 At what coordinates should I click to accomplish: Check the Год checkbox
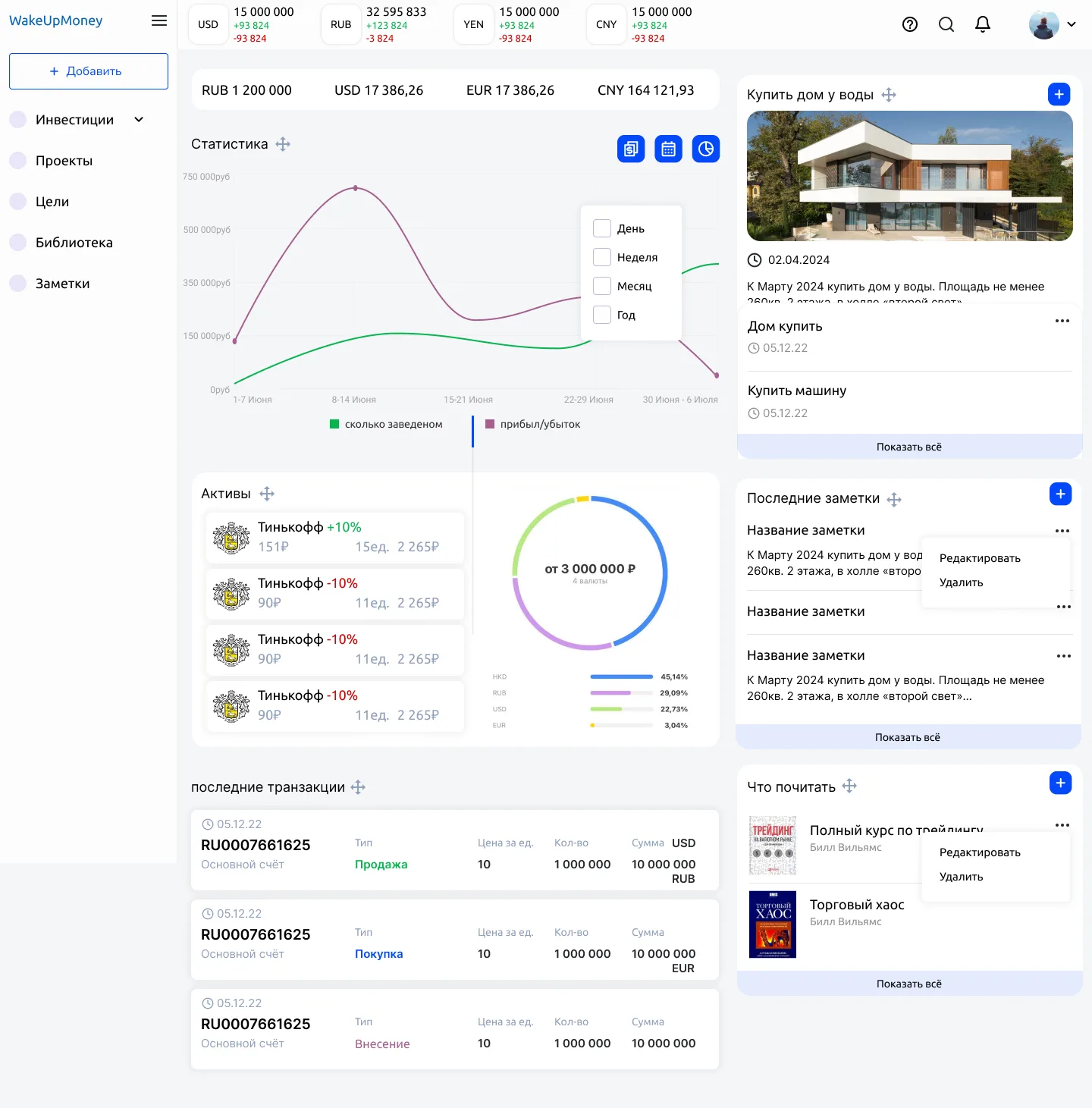click(x=602, y=315)
